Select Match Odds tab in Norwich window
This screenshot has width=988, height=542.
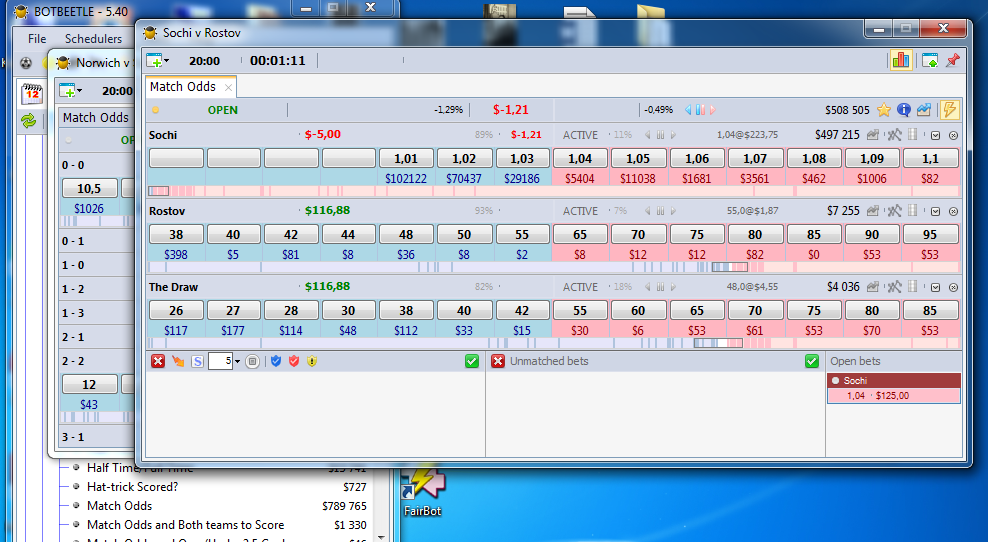(96, 117)
